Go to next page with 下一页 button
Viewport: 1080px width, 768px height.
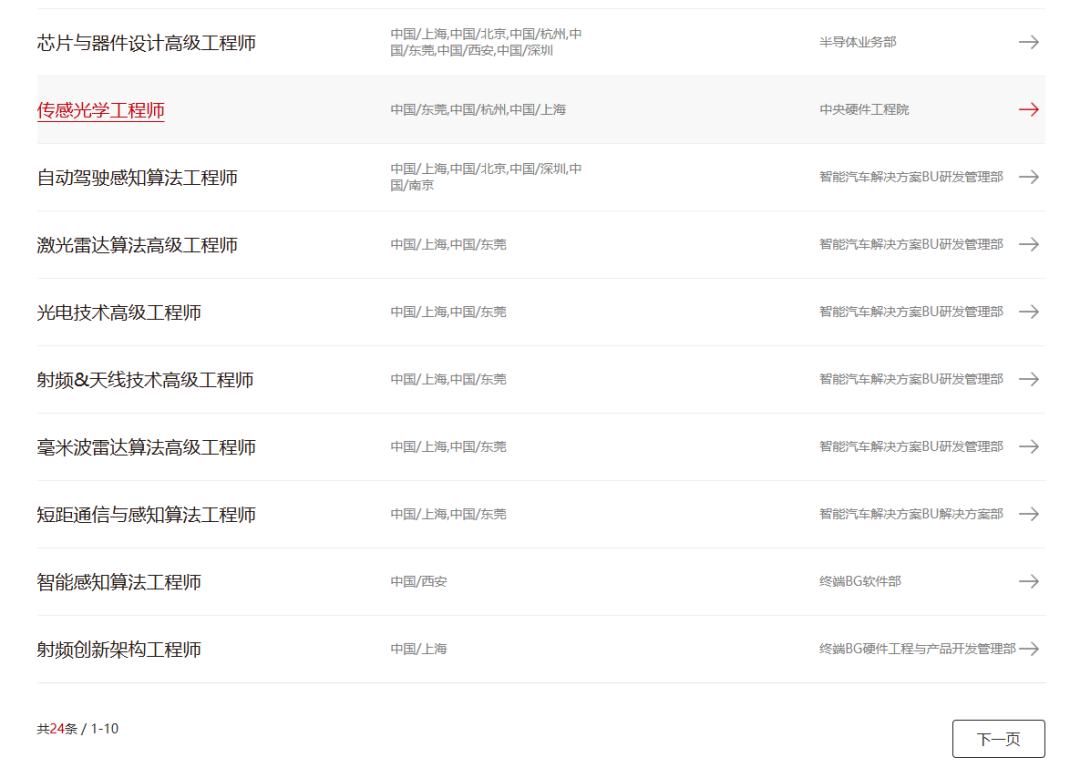(x=998, y=739)
